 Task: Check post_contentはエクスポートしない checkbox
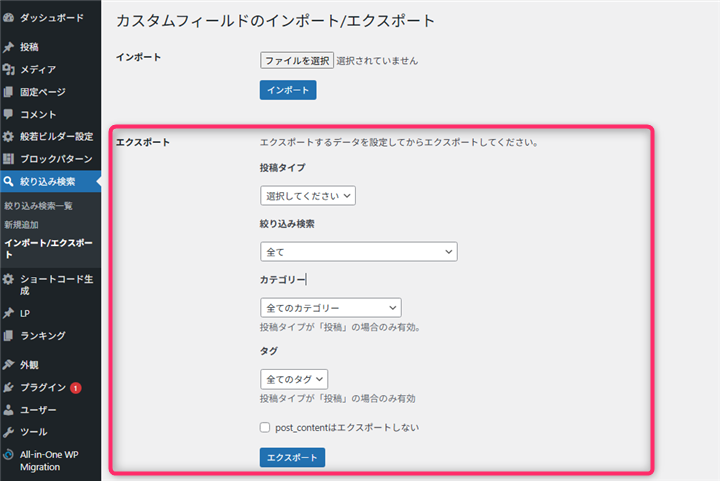(265, 427)
